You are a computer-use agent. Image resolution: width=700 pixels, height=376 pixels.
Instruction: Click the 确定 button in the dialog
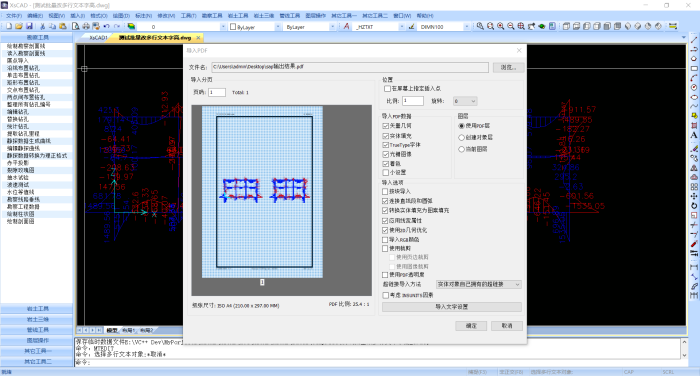click(x=471, y=326)
